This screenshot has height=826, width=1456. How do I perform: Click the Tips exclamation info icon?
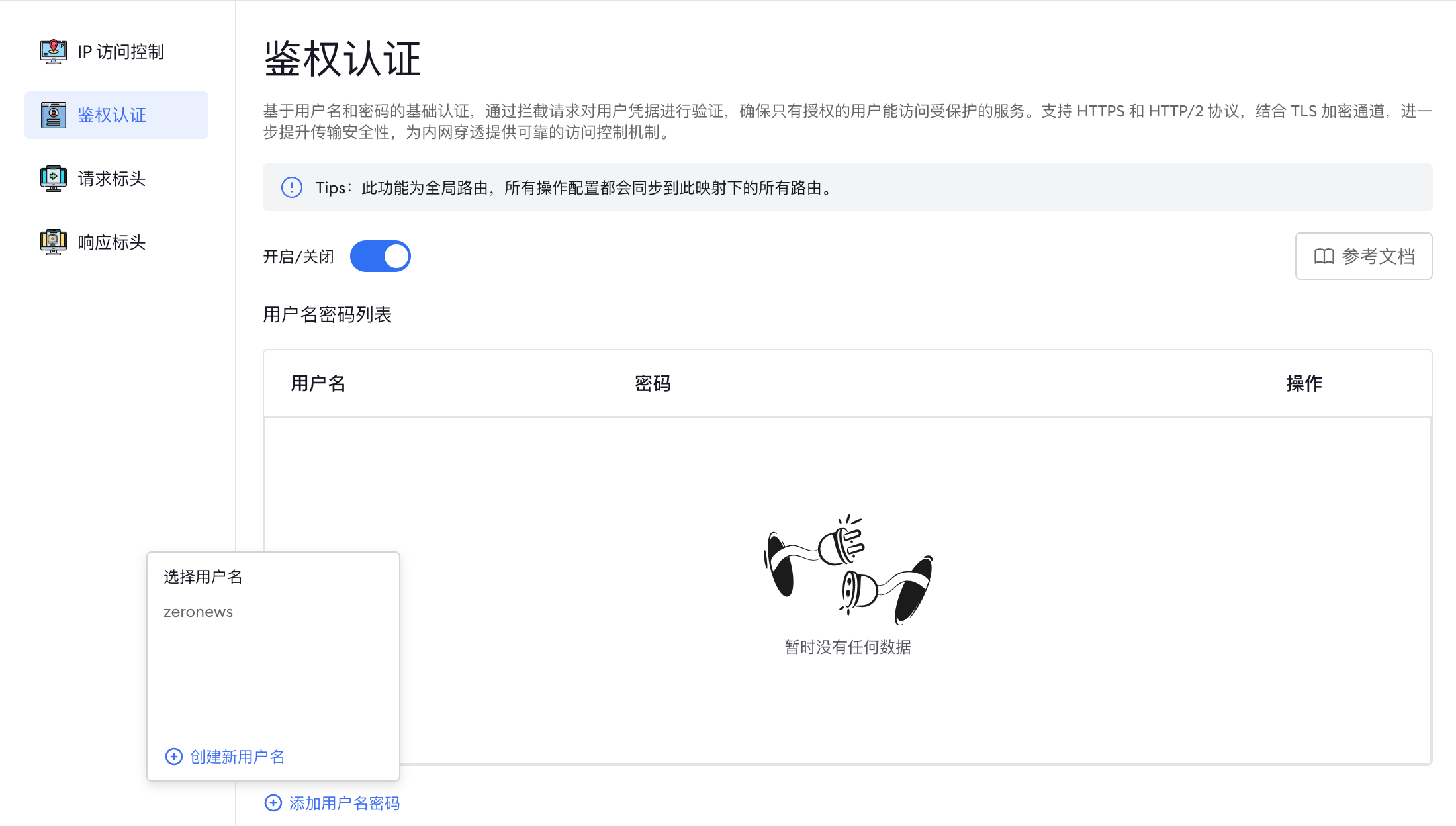(x=291, y=187)
